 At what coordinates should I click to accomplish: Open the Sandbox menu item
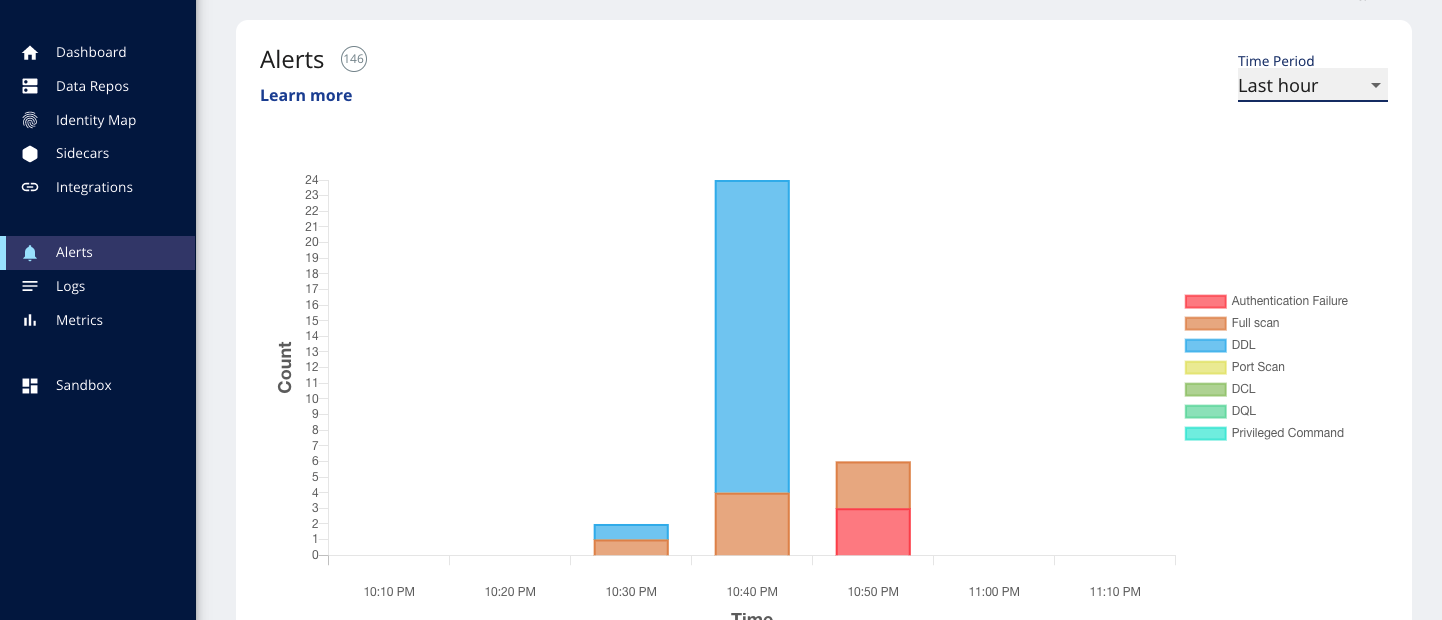(x=84, y=386)
